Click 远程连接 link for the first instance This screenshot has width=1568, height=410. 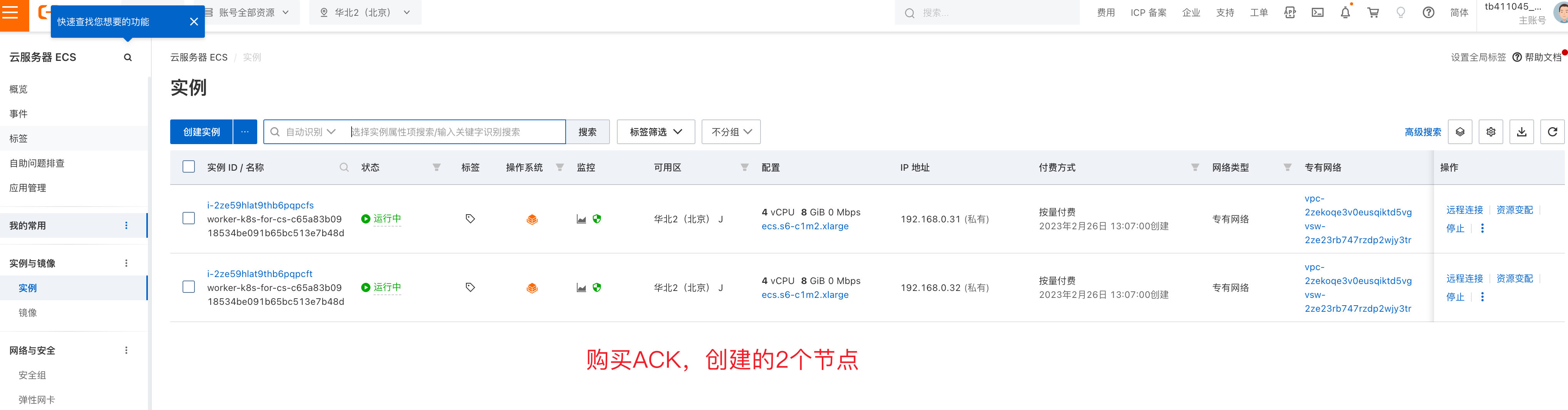1464,210
